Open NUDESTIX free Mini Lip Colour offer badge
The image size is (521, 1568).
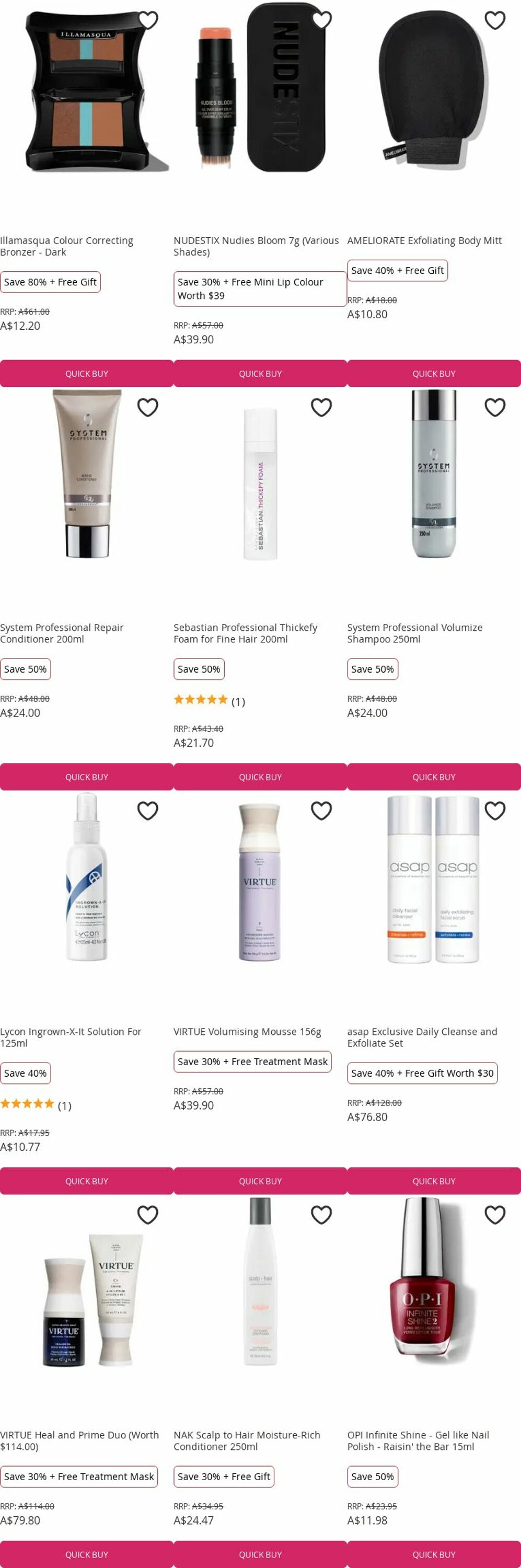point(260,289)
